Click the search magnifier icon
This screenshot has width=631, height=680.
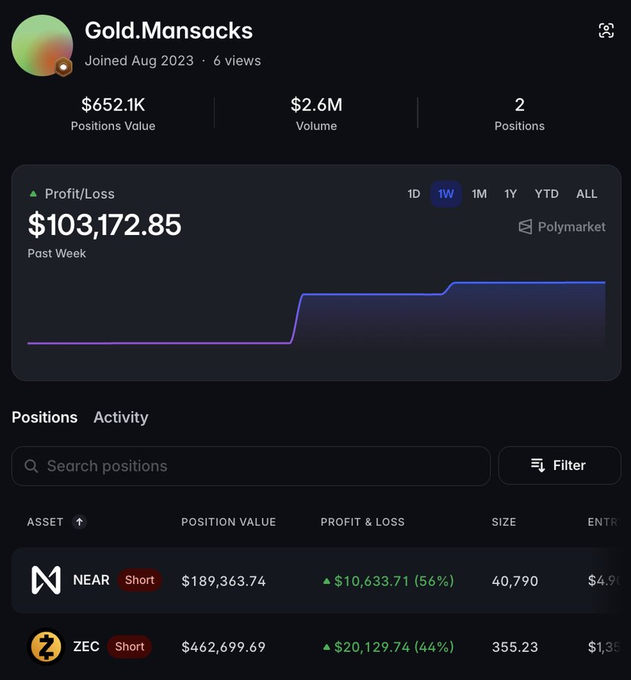(31, 466)
